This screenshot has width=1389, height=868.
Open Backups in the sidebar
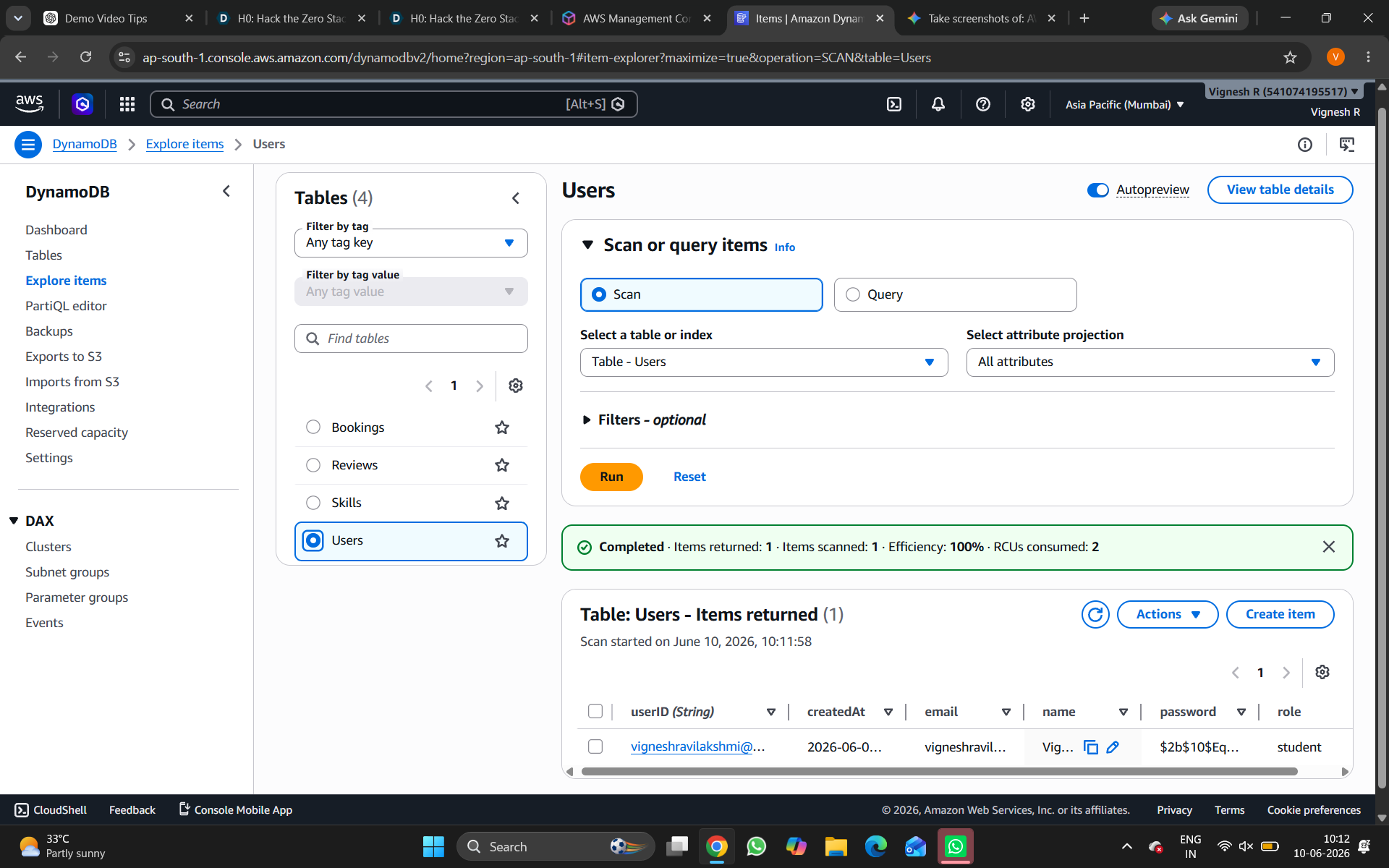(x=49, y=331)
